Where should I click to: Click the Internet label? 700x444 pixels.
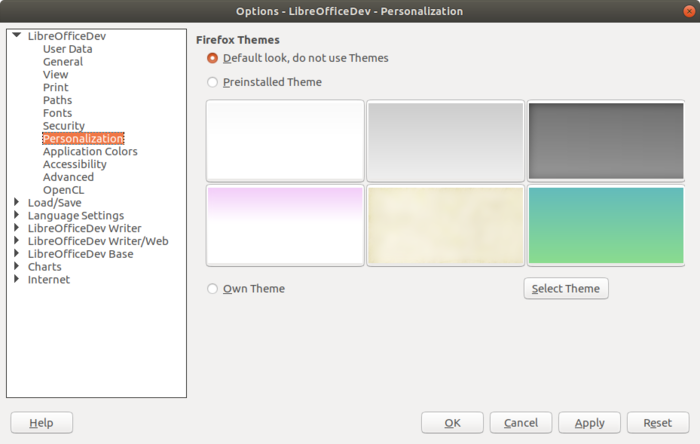pyautogui.click(x=49, y=280)
